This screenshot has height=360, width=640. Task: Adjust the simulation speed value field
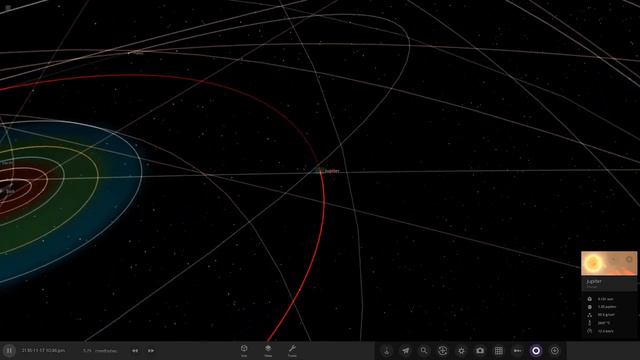pyautogui.click(x=100, y=351)
